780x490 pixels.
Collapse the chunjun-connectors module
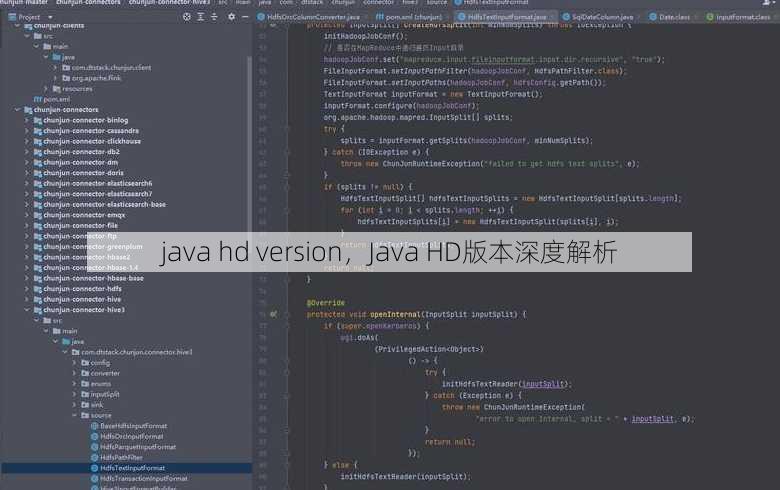pyautogui.click(x=18, y=109)
